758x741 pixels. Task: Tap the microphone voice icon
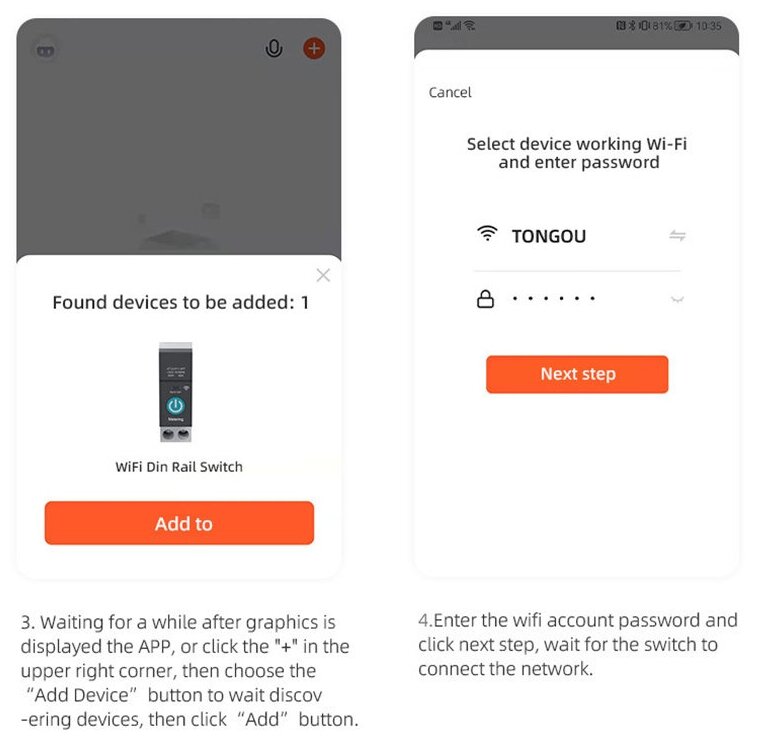pos(274,48)
